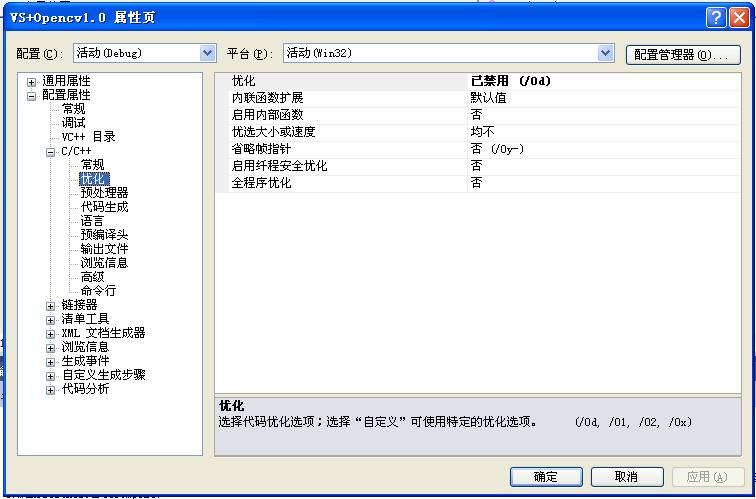Select the 清单工具 tree label
This screenshot has height=499, width=756.
coord(85,319)
